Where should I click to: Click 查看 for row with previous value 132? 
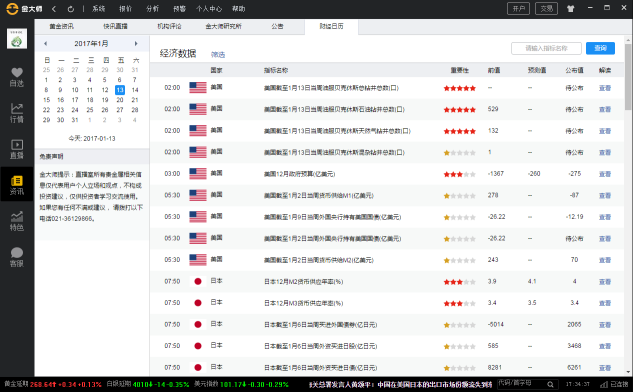point(605,131)
